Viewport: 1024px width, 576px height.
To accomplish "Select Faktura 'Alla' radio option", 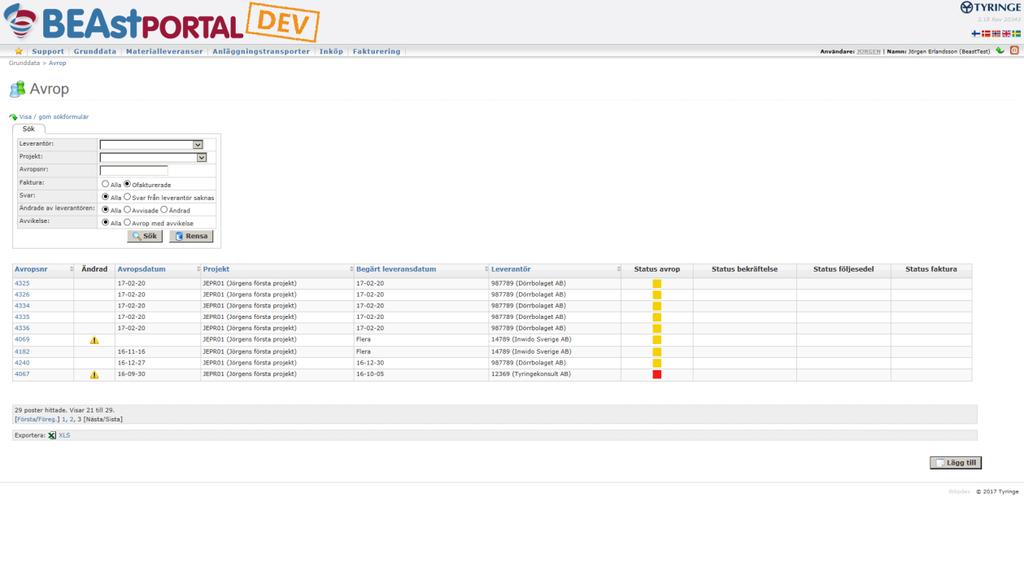I will (x=105, y=184).
